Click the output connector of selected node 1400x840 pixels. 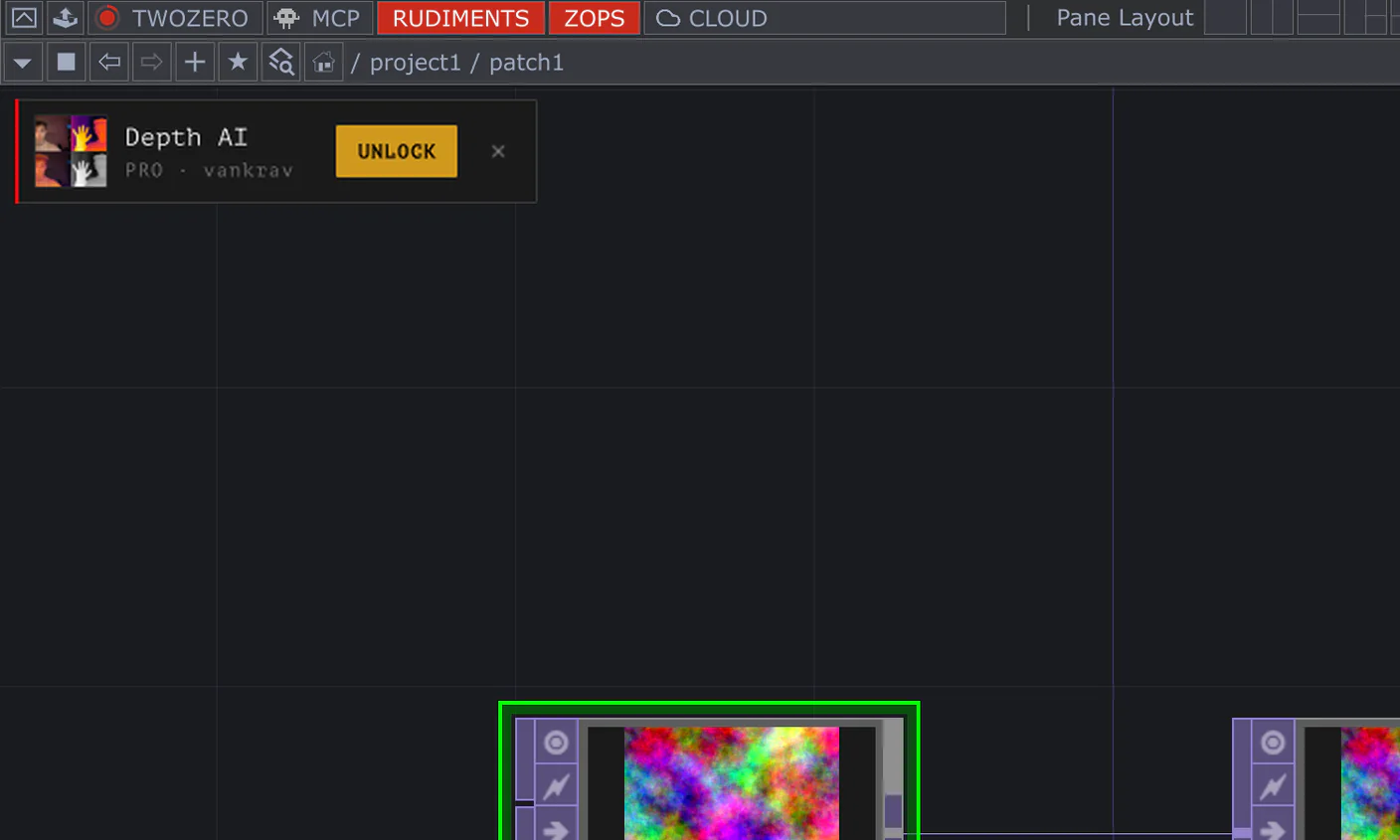(893, 811)
